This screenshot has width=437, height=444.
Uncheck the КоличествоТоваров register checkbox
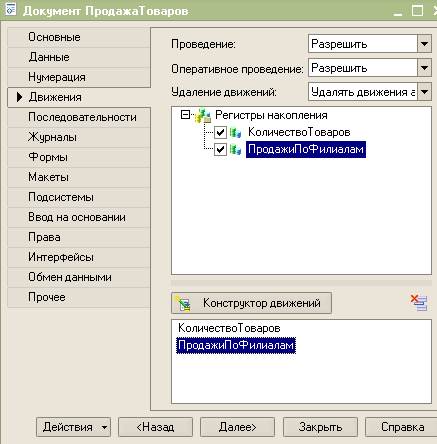point(220,132)
